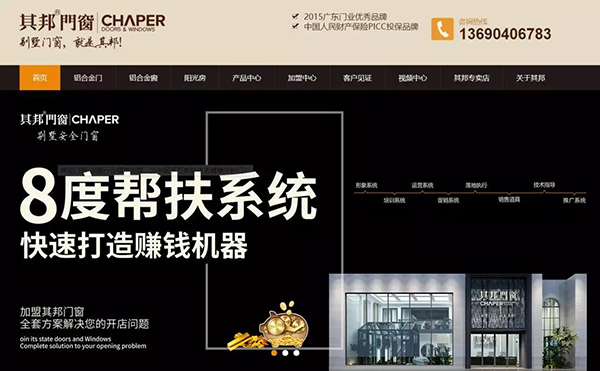Click the 其邦专卖店 nav link
The width and height of the screenshot is (600, 371).
pos(471,78)
